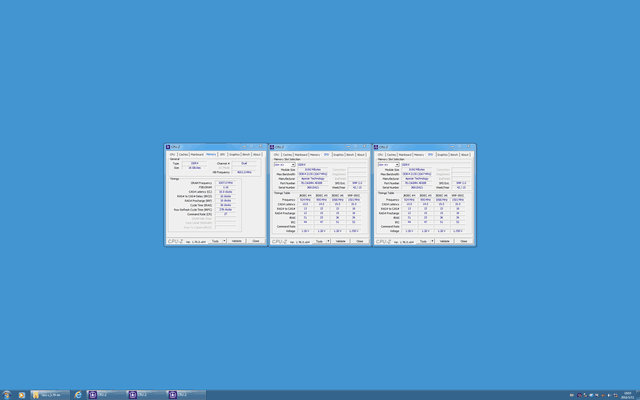Open Bench tab in the right window
Image resolution: width=640 pixels, height=400 pixels.
454,155
